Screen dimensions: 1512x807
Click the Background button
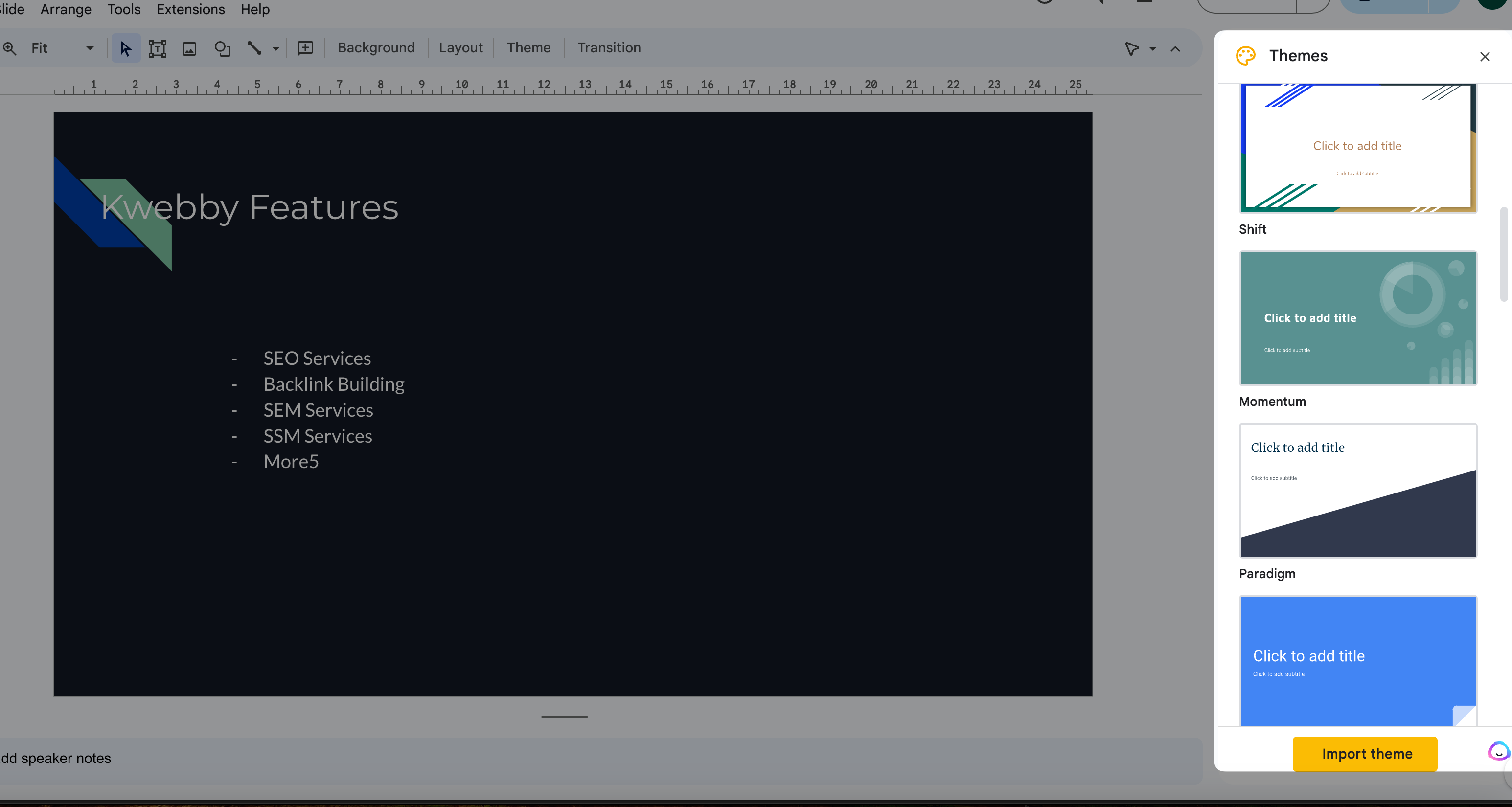click(x=376, y=47)
